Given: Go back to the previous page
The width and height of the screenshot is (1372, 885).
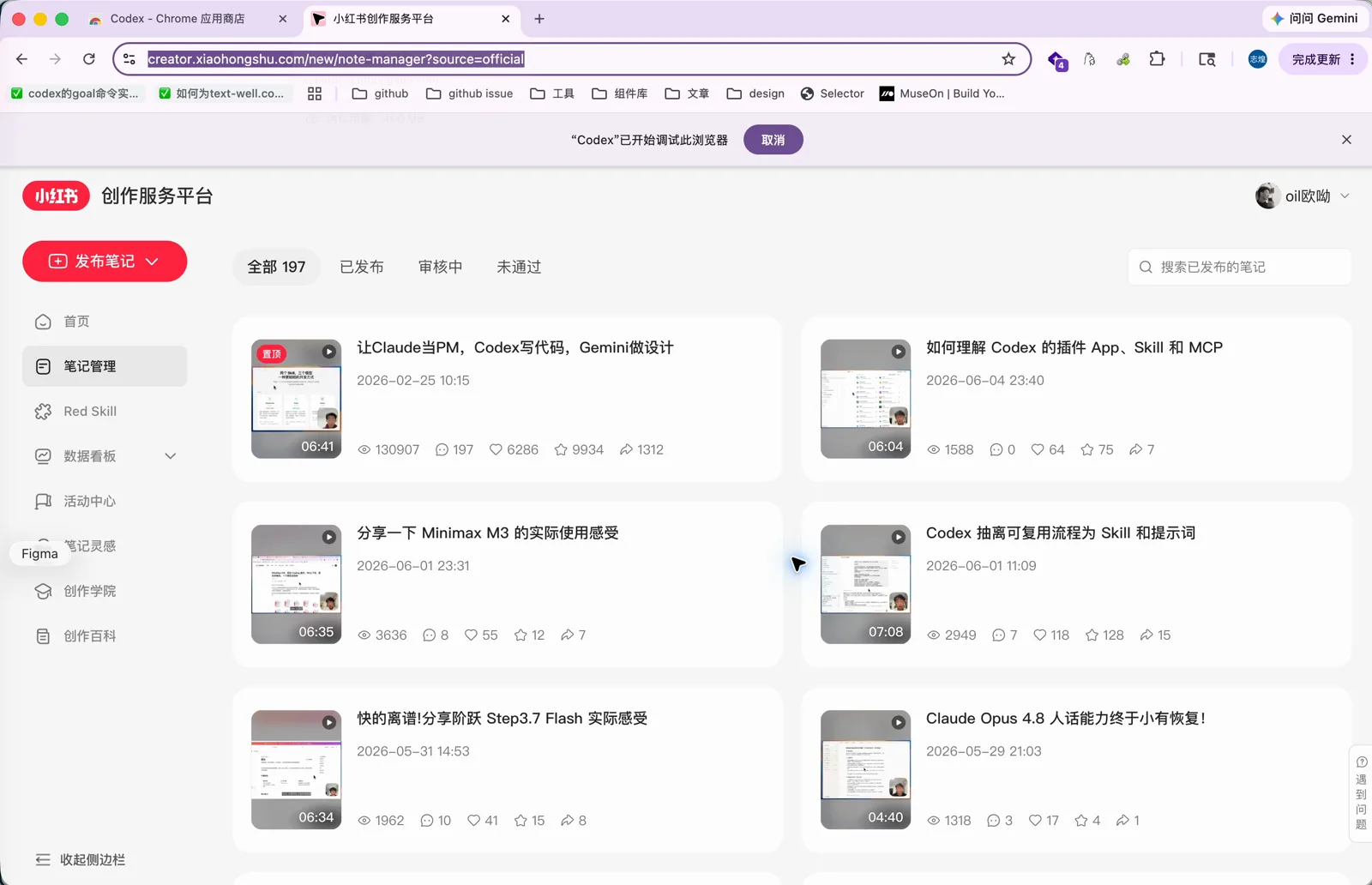Looking at the screenshot, I should click(22, 59).
